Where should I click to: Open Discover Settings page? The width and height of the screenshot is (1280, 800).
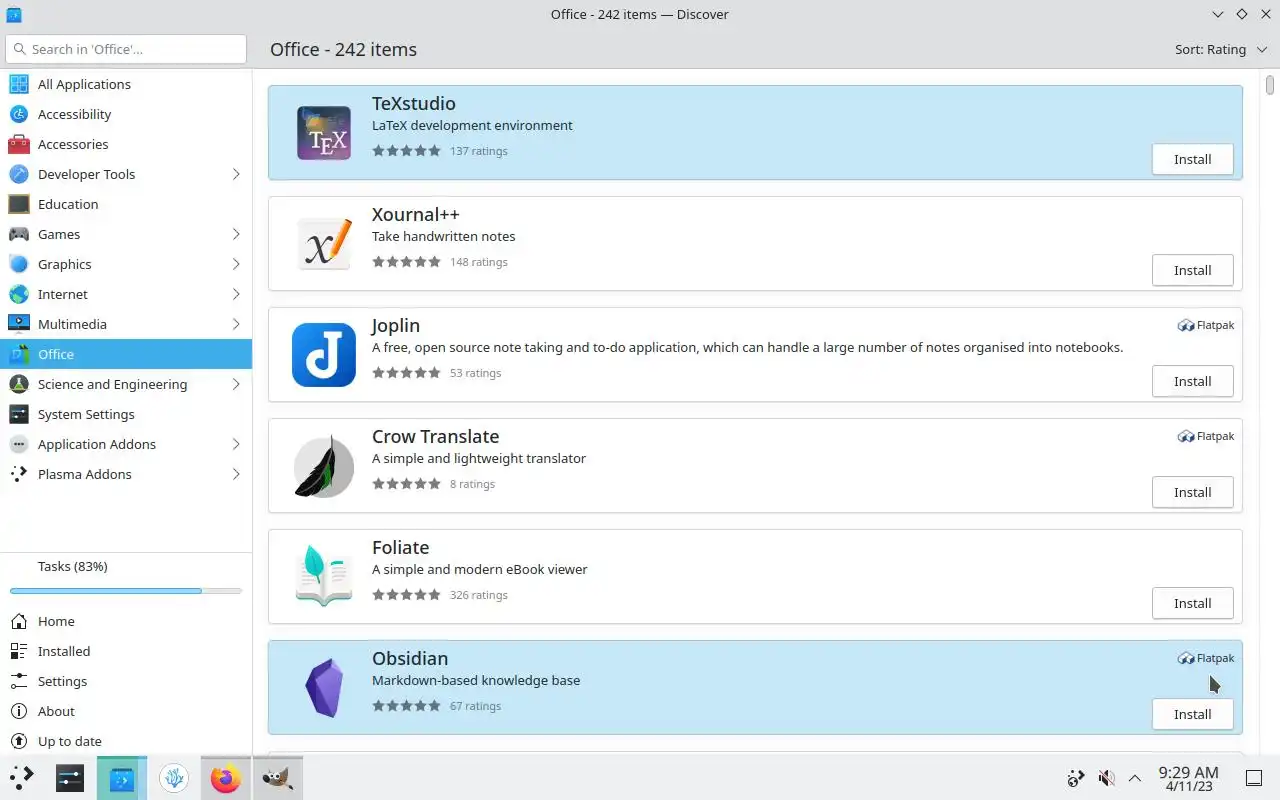126,681
